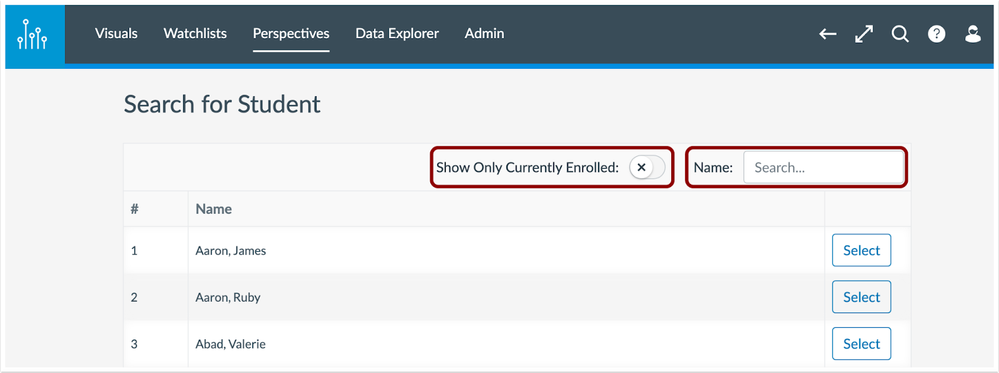Open the Admin menu
Image resolution: width=999 pixels, height=373 pixels.
(484, 34)
